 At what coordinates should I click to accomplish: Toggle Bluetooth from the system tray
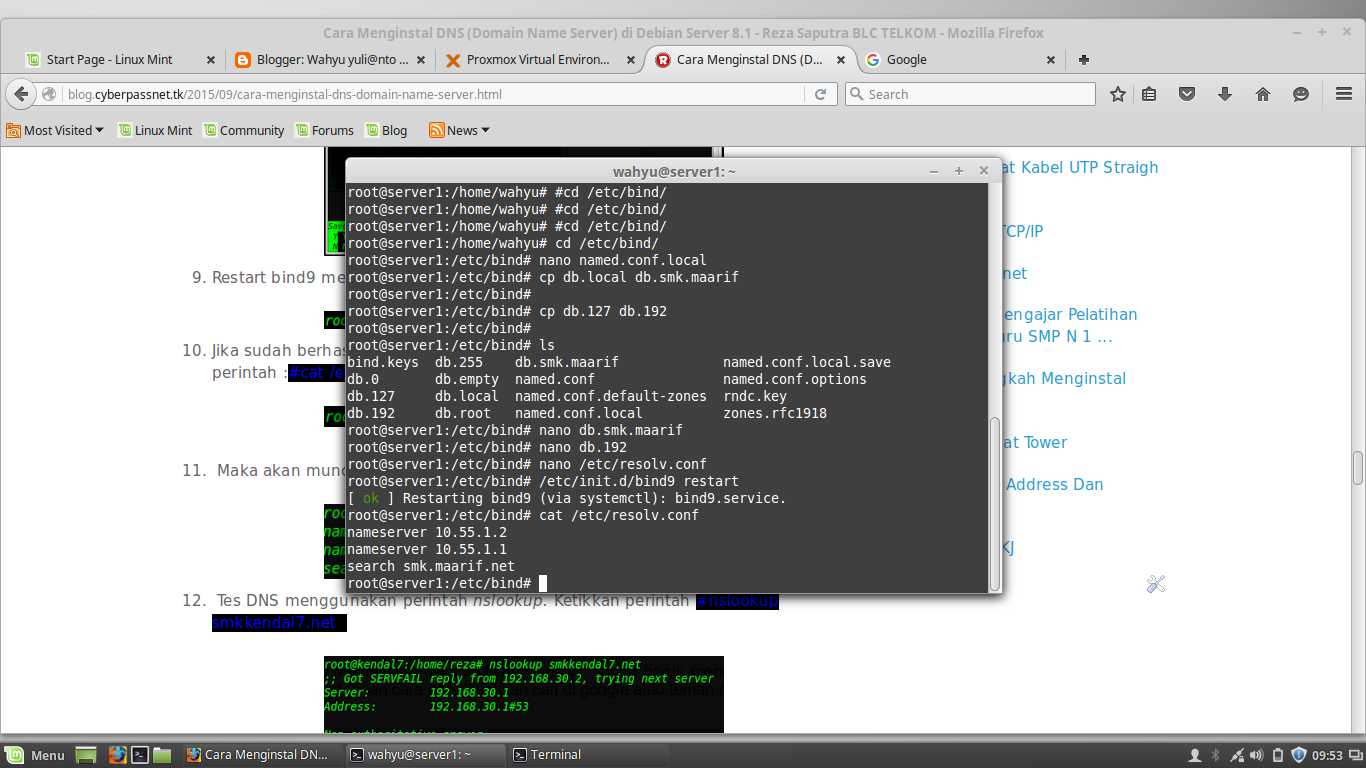pos(1215,754)
